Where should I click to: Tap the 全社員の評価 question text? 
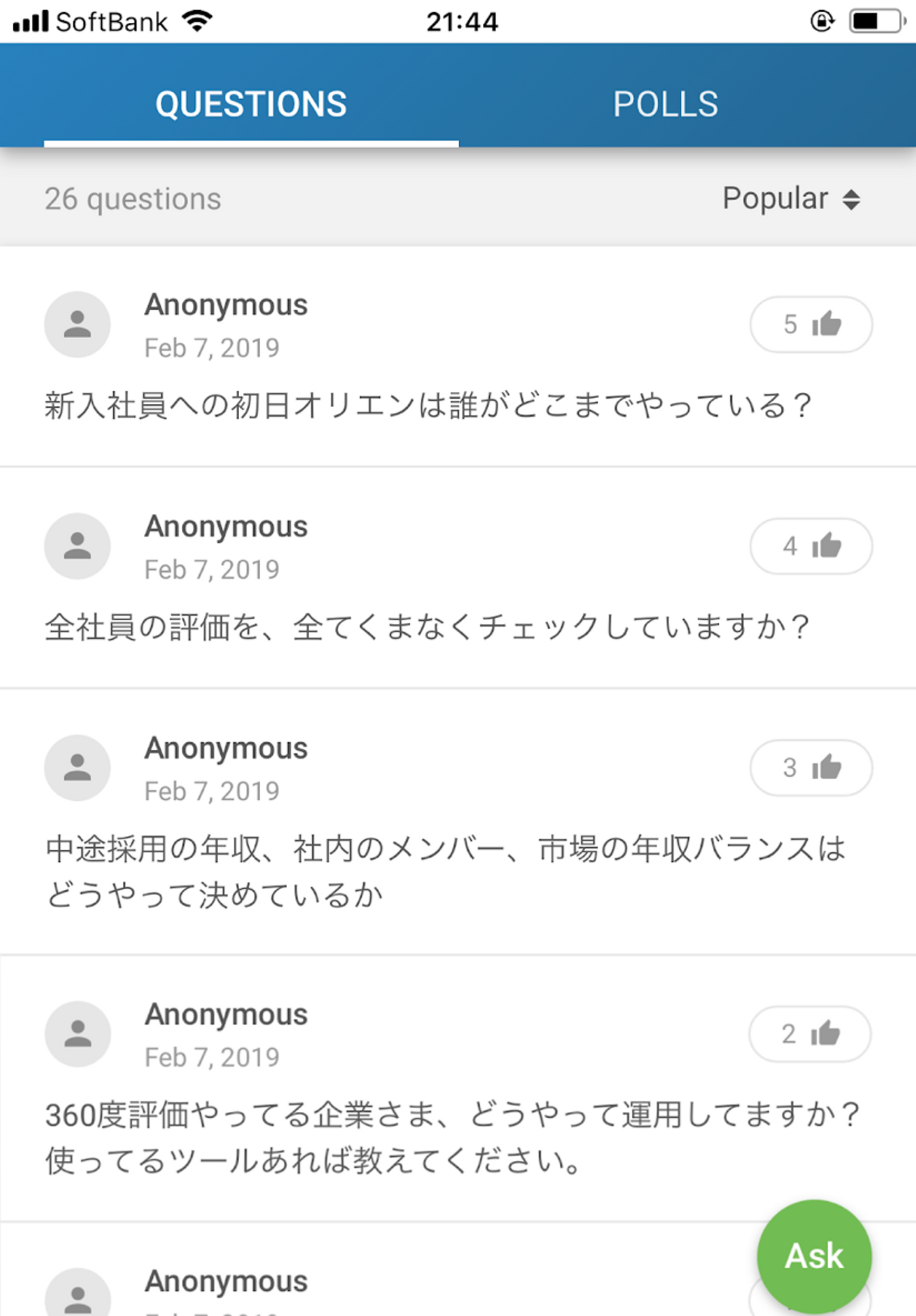click(x=427, y=627)
